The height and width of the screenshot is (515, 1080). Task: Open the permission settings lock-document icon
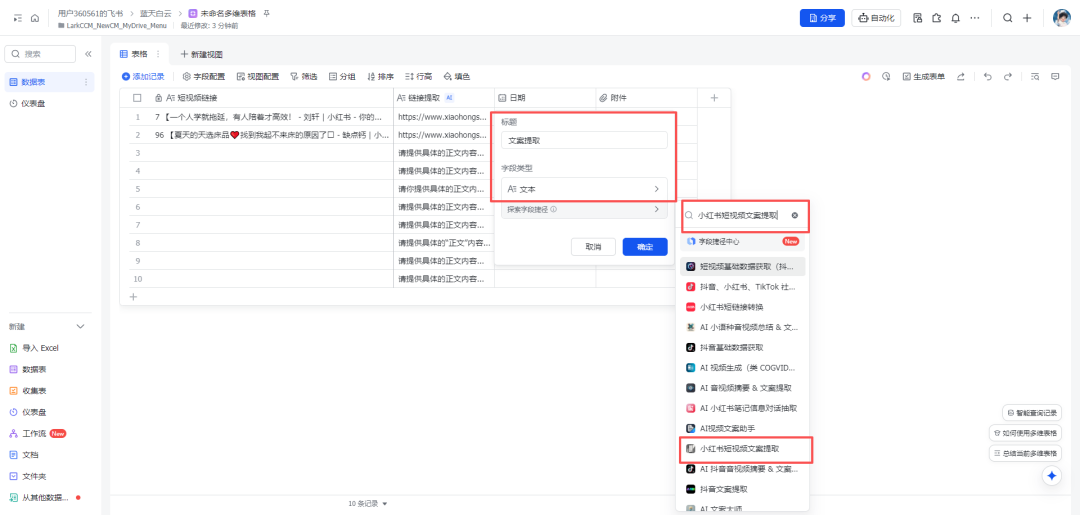[x=917, y=19]
